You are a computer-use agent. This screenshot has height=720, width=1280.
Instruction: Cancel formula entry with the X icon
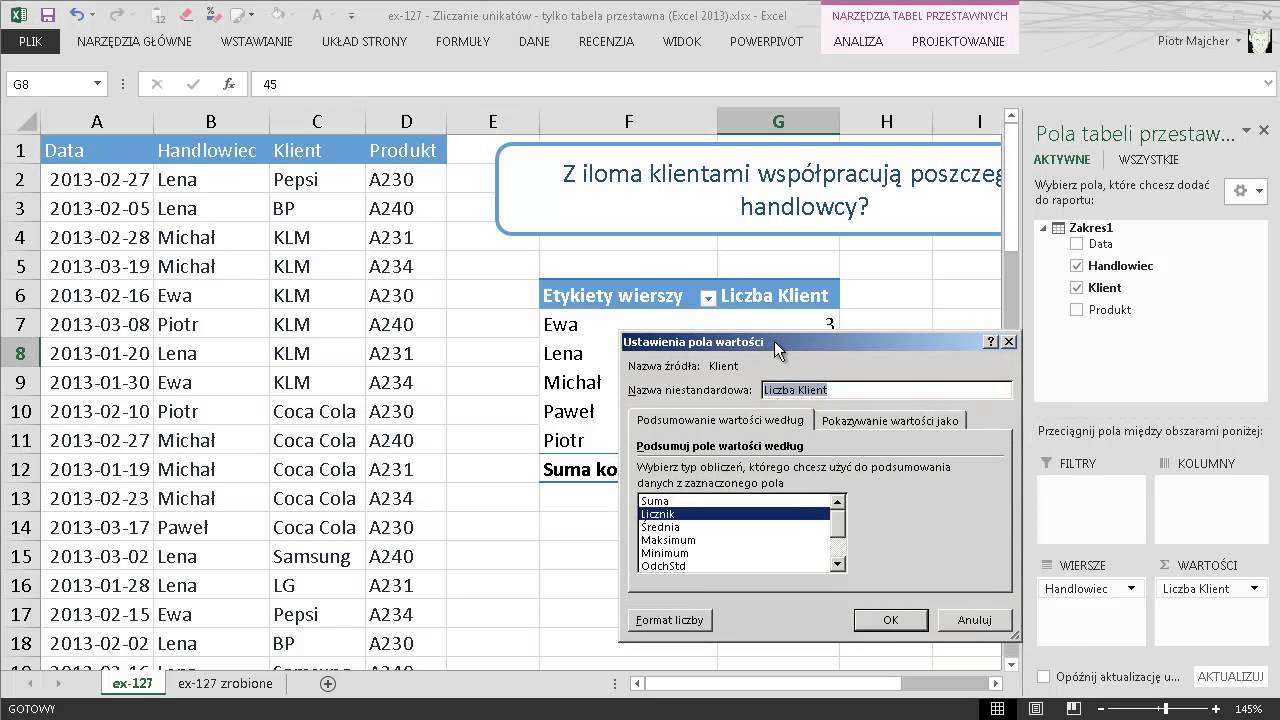click(x=156, y=84)
